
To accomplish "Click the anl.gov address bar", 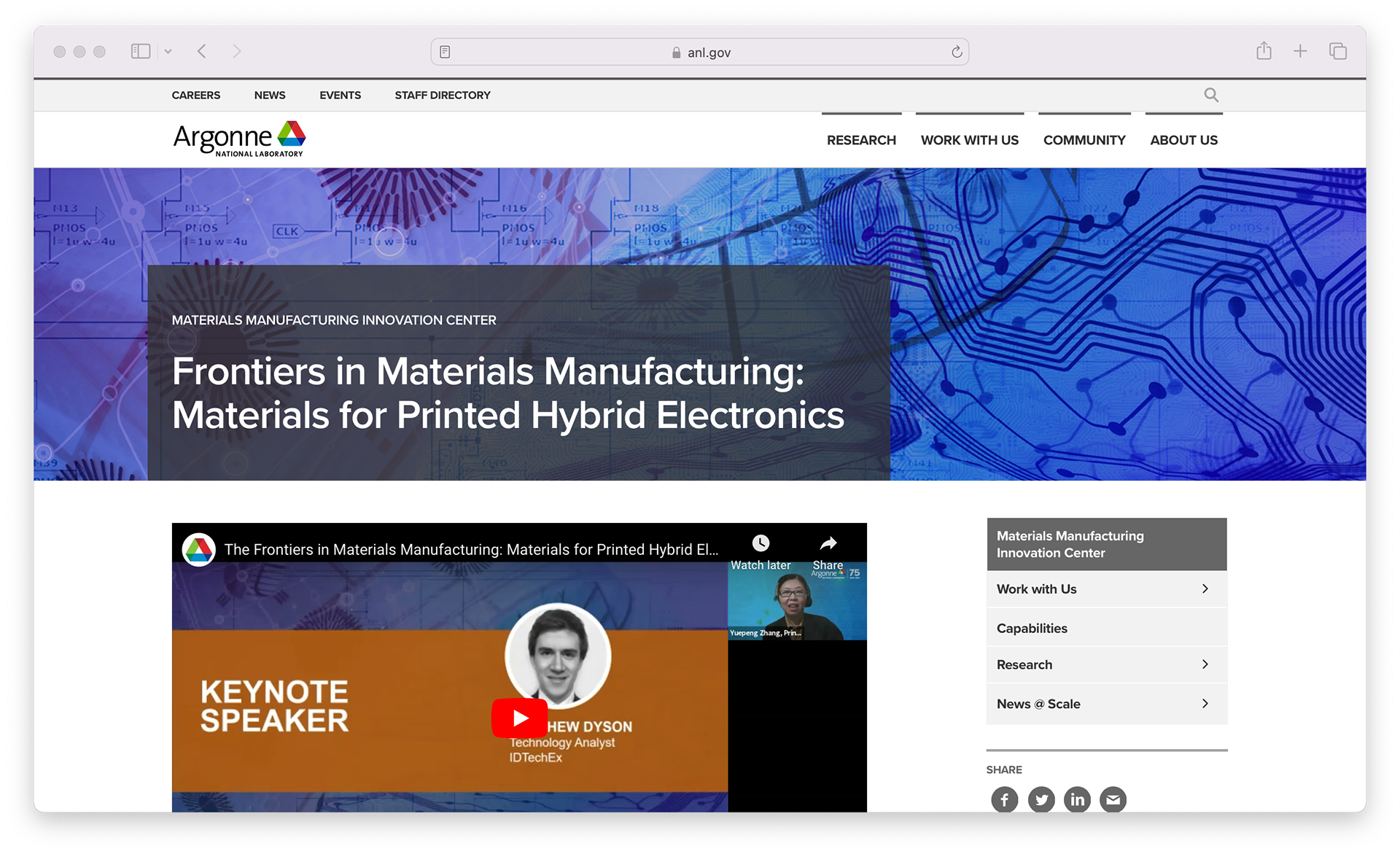I will (x=700, y=52).
